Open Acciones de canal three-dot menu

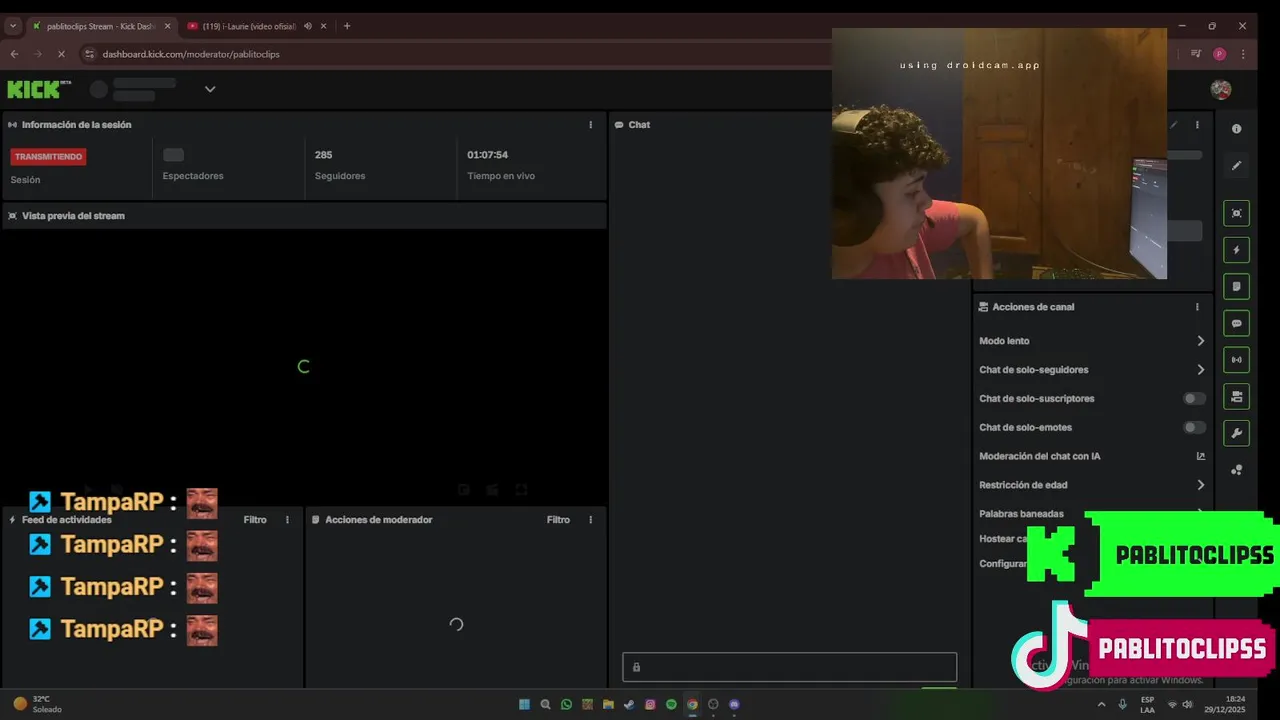[1197, 307]
